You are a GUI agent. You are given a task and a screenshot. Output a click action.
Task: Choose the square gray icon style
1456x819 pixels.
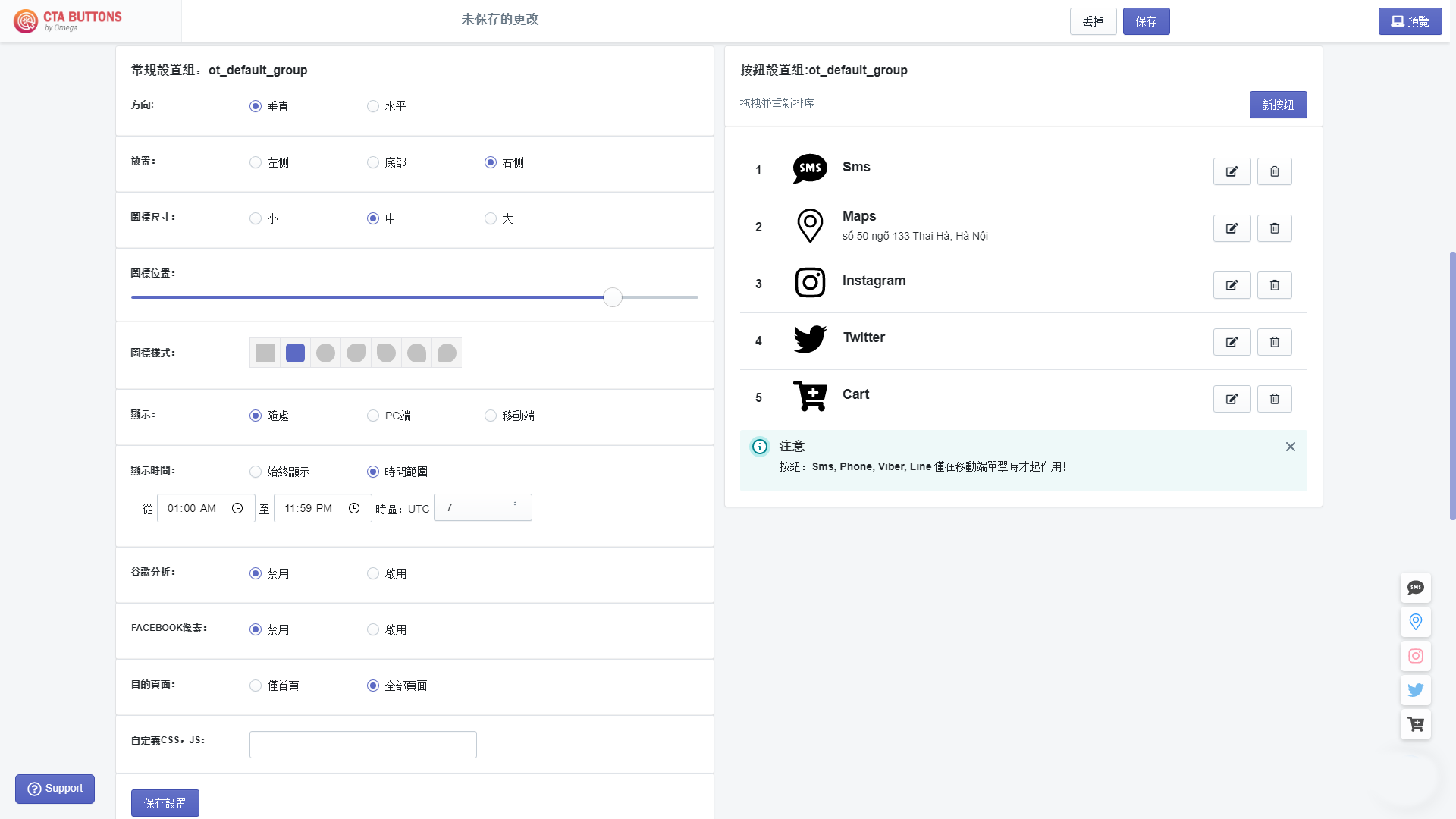point(265,353)
